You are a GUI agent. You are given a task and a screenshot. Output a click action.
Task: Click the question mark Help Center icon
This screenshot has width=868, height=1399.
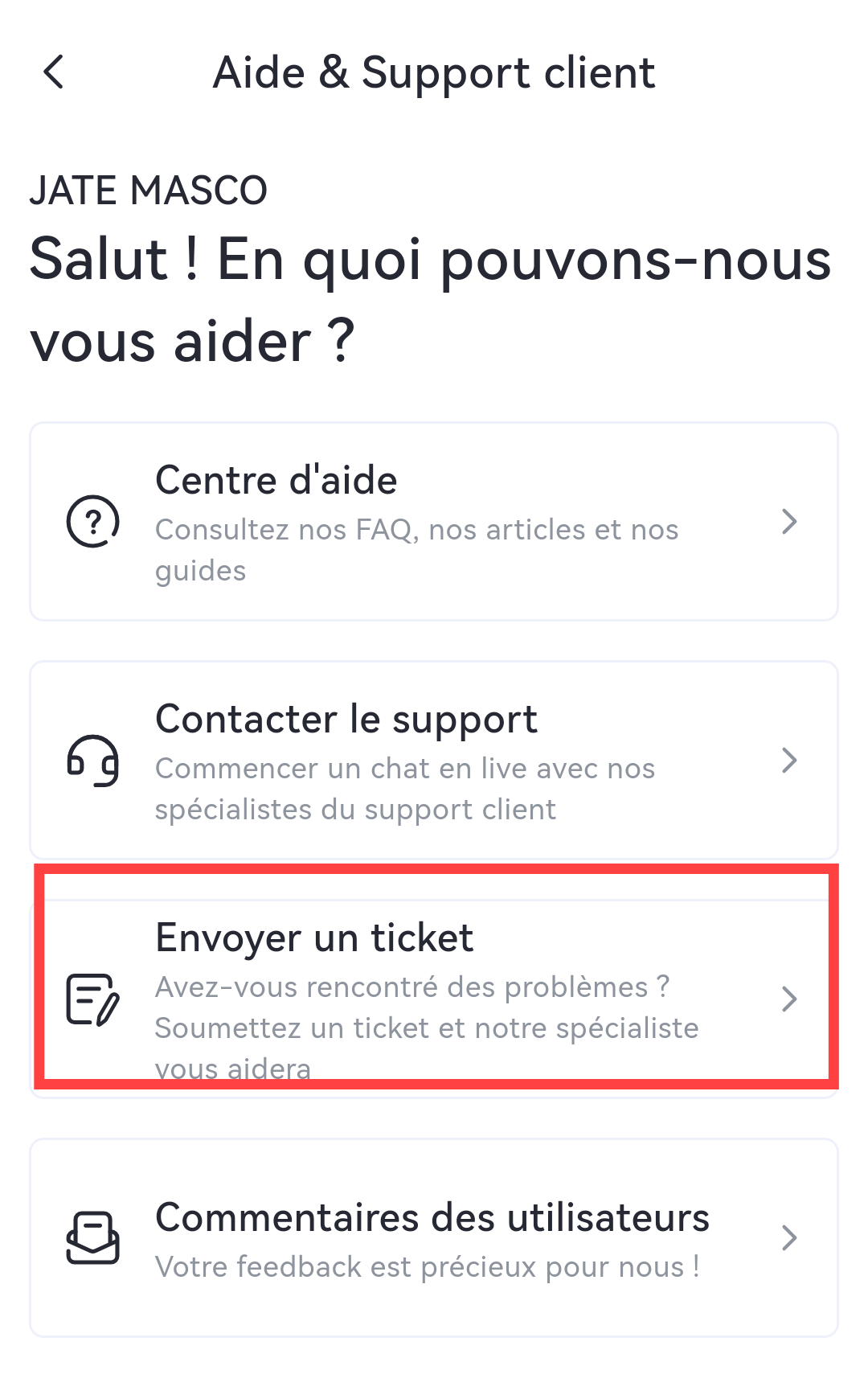(93, 521)
